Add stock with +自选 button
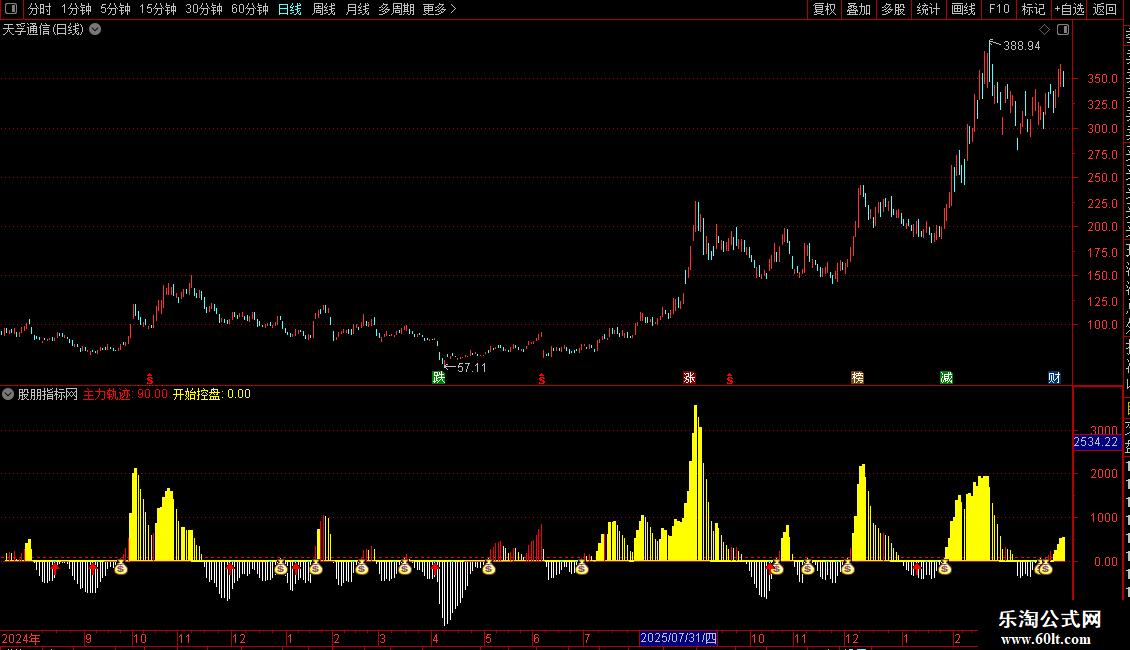 tap(1069, 9)
